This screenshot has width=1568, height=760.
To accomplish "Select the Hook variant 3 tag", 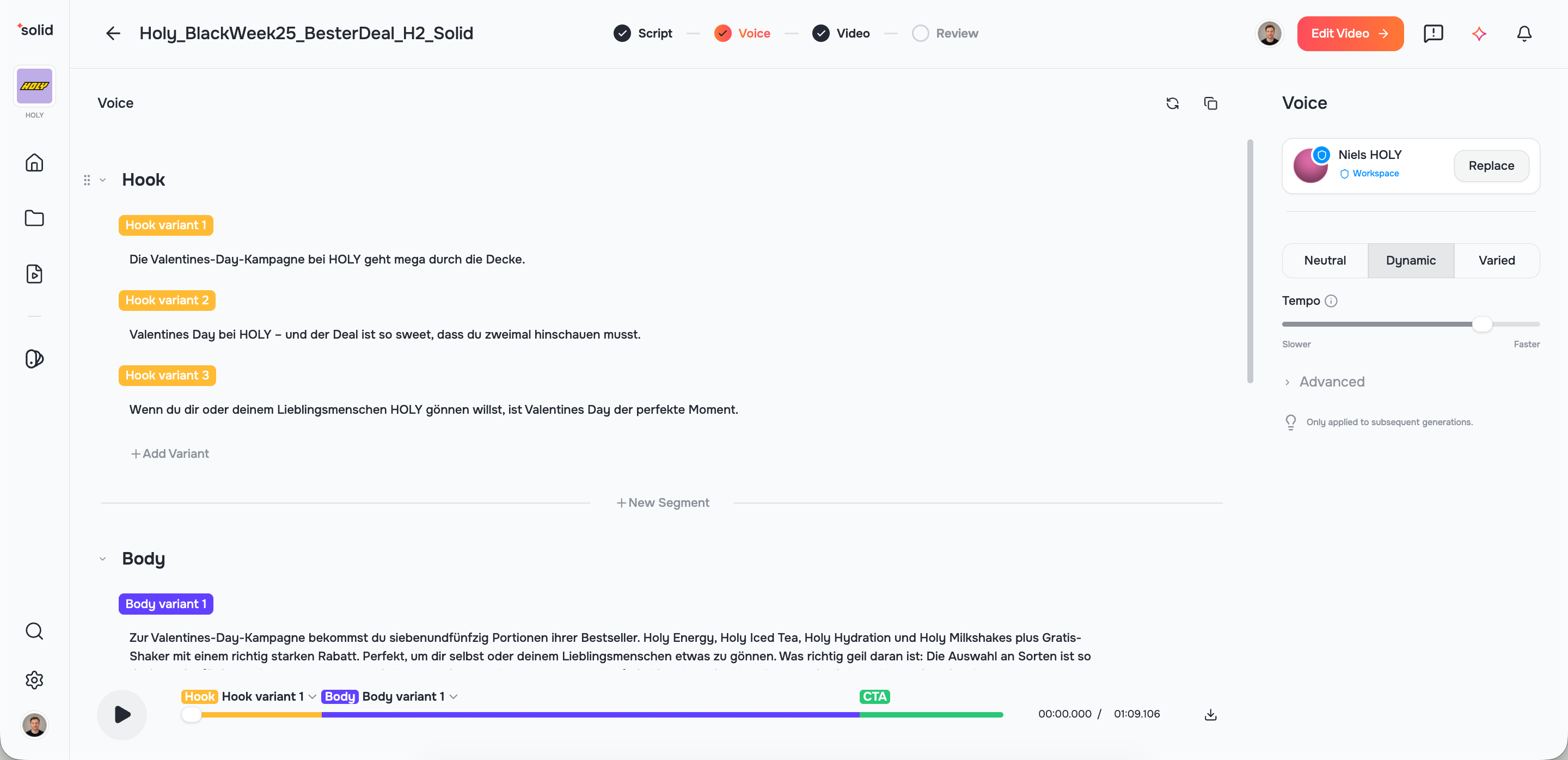I will pos(167,376).
